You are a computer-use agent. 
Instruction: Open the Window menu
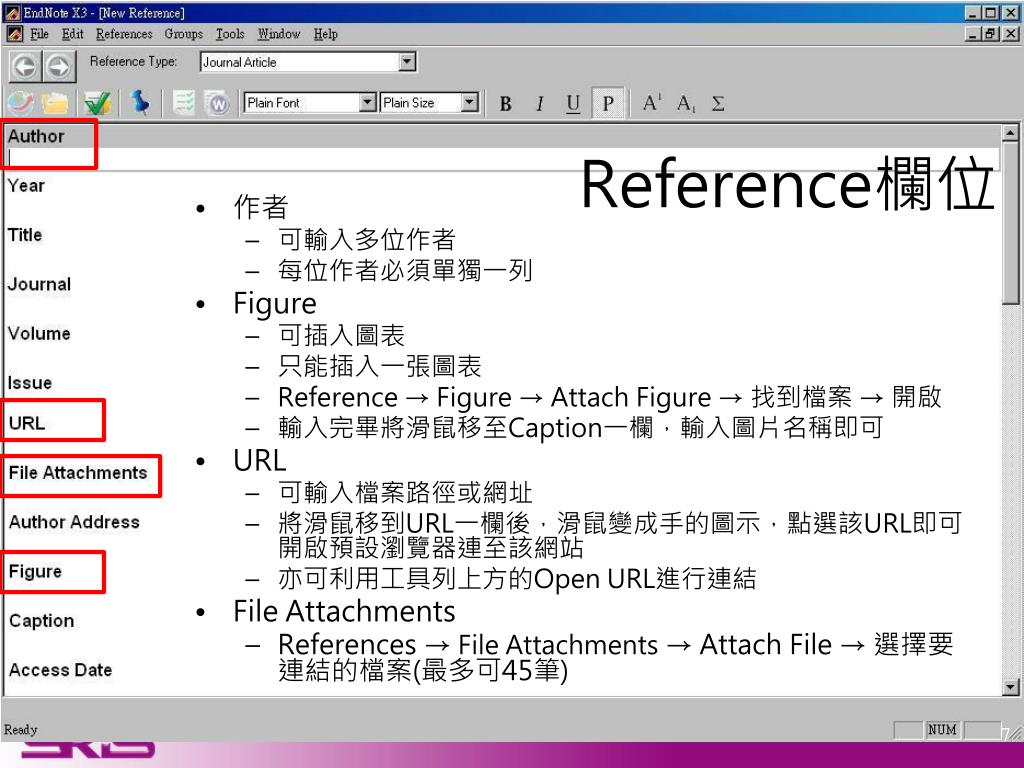(279, 34)
